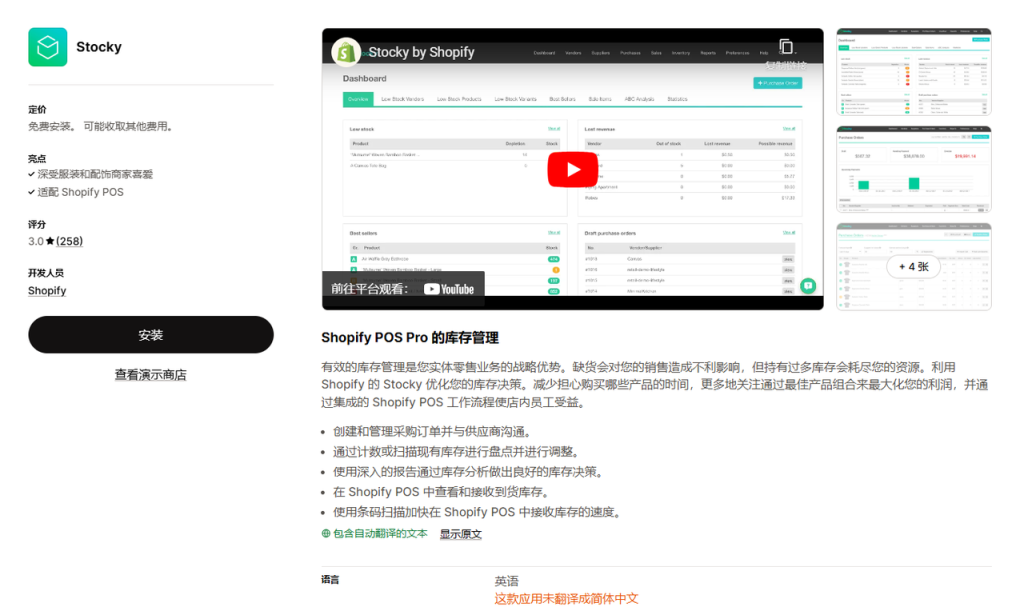Click the globe icon next to 包含自动翻译的文本
Image resolution: width=1024 pixels, height=611 pixels.
pyautogui.click(x=324, y=533)
